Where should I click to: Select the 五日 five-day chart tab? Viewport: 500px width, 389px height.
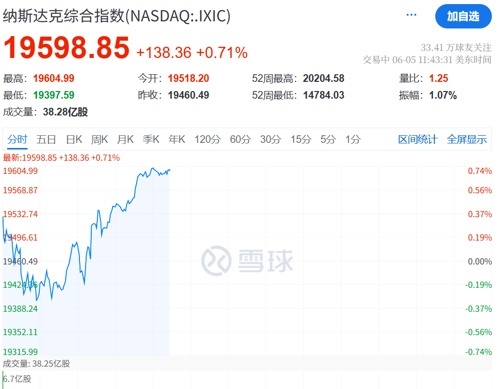click(x=46, y=139)
